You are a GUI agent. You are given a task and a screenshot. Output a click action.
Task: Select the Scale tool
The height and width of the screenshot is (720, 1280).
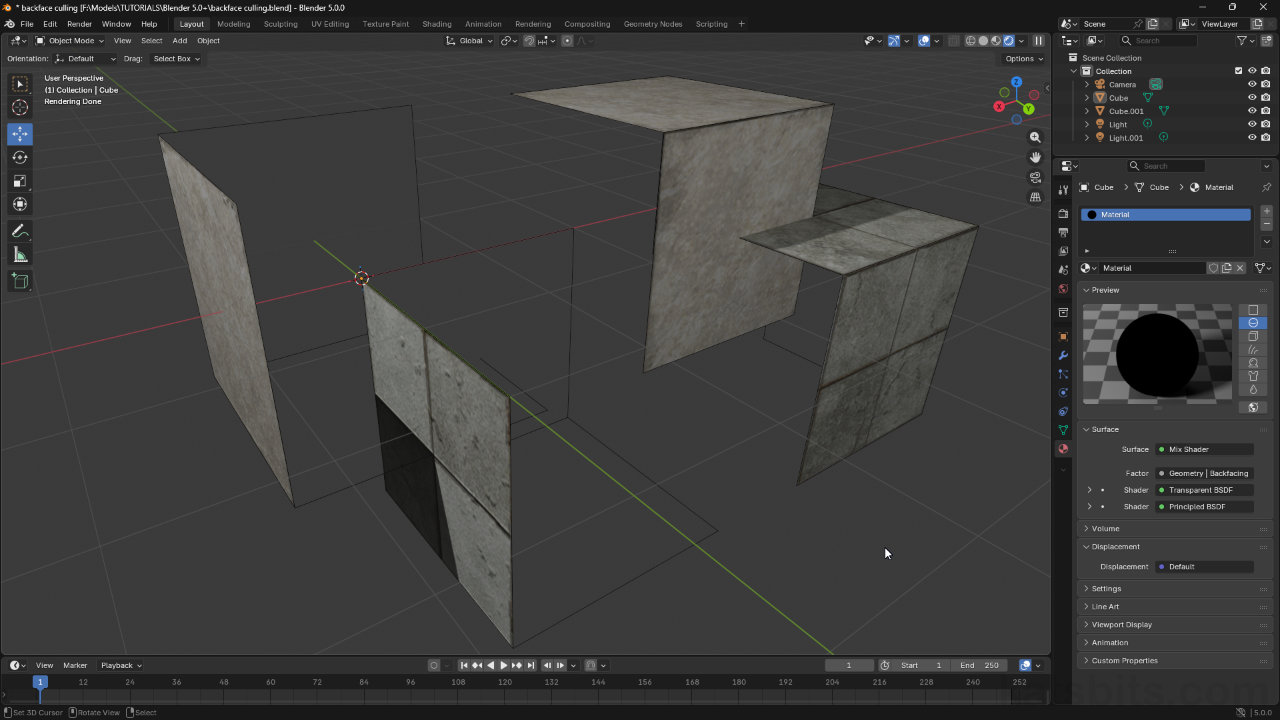pyautogui.click(x=20, y=181)
